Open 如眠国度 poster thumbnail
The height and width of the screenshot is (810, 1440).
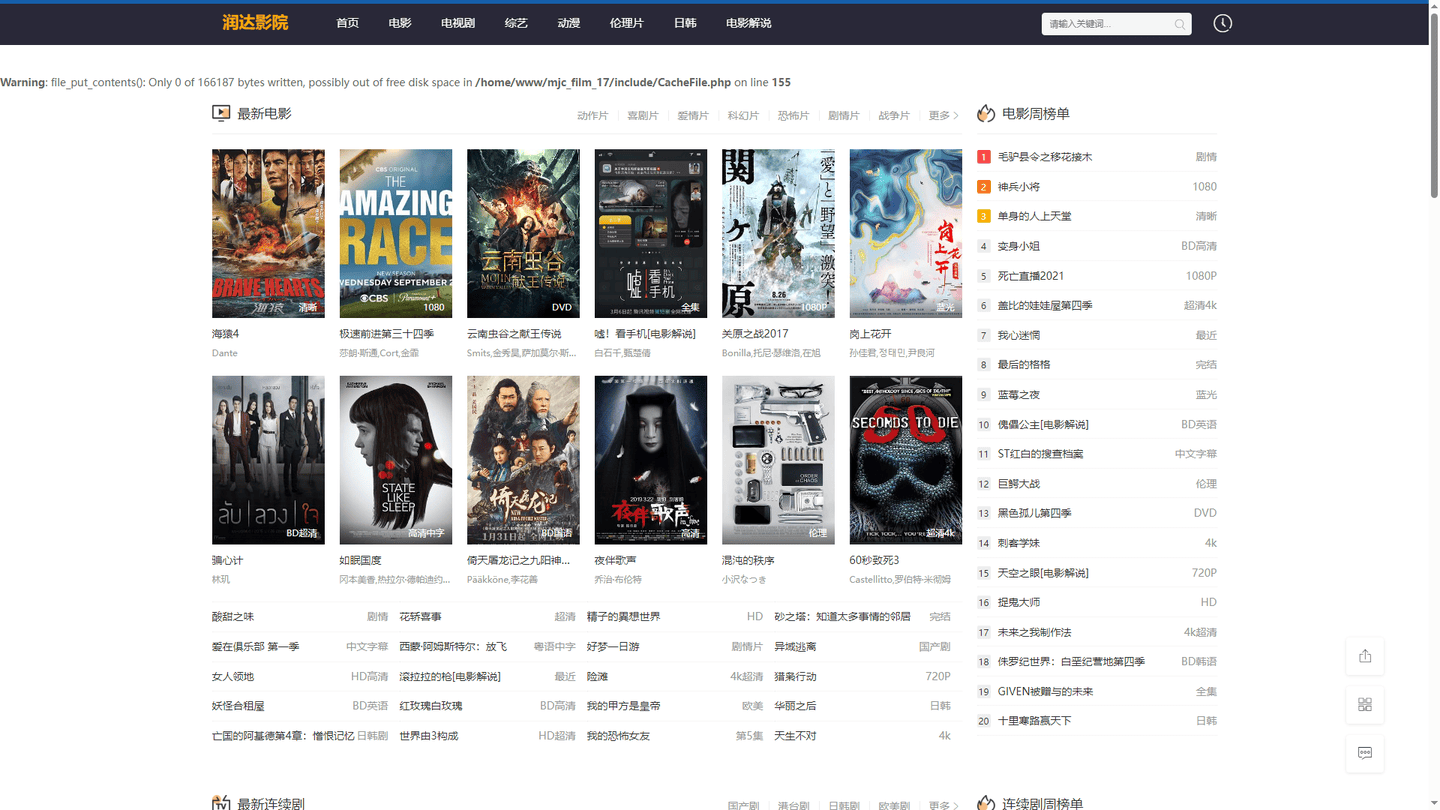click(x=396, y=460)
